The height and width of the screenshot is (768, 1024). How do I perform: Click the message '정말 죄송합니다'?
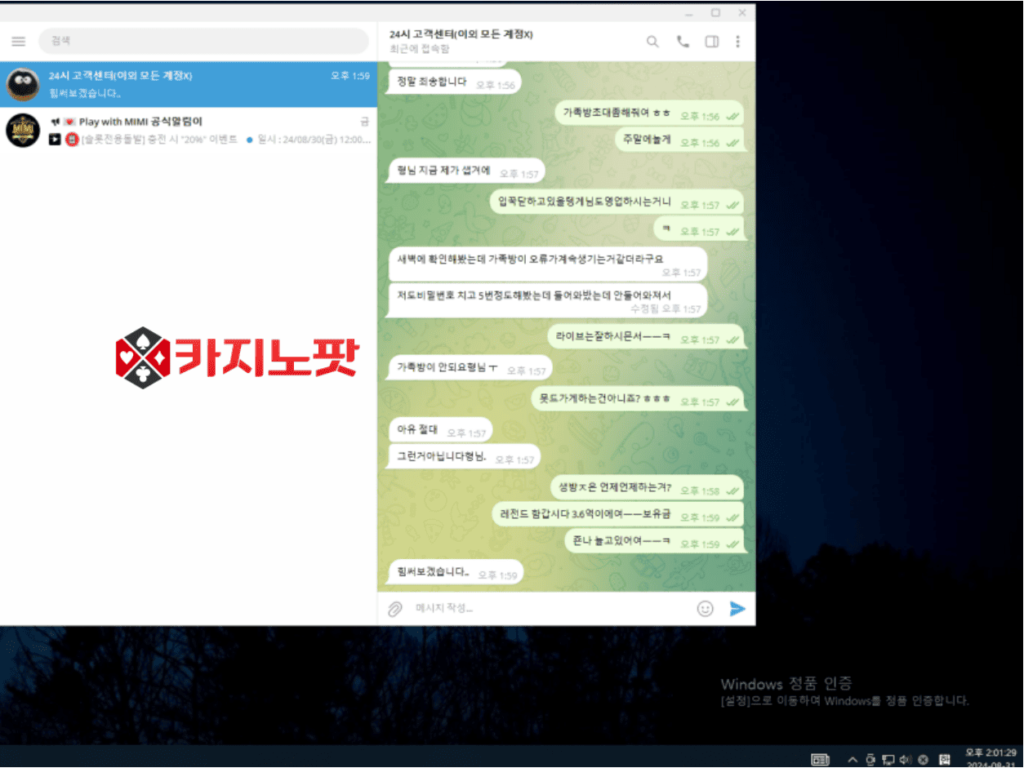(455, 82)
